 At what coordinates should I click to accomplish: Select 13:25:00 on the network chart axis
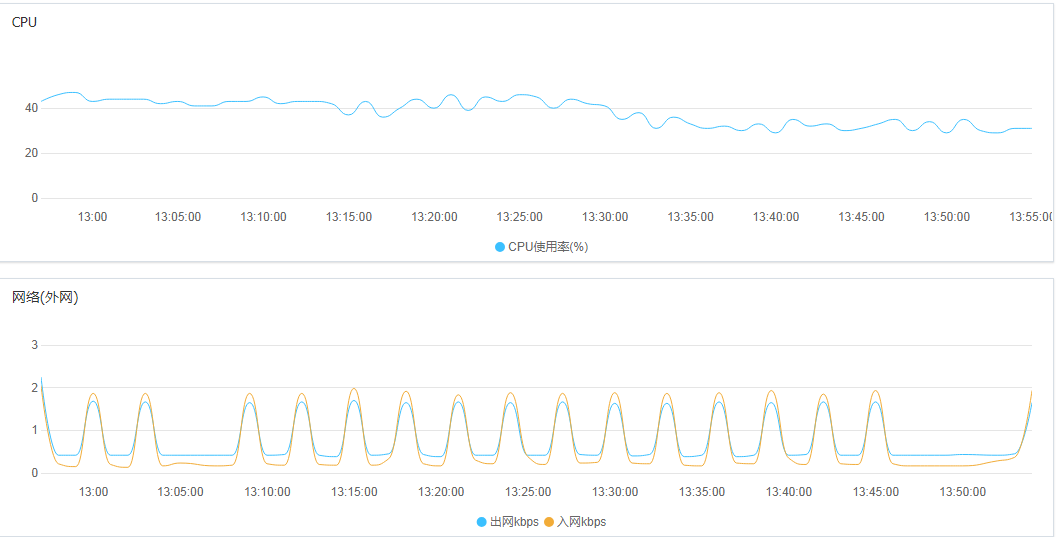(x=528, y=492)
